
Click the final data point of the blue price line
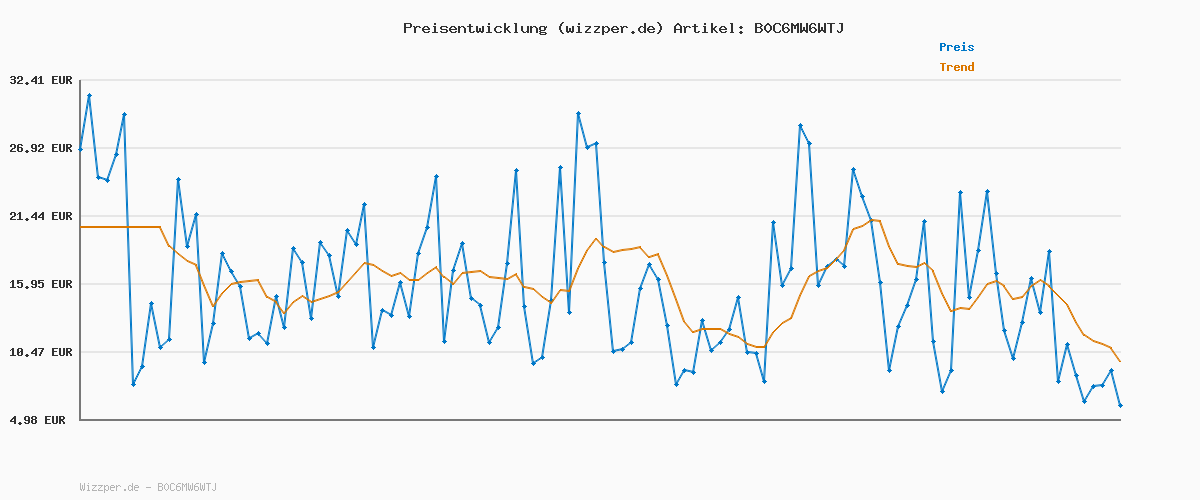coord(1120,405)
